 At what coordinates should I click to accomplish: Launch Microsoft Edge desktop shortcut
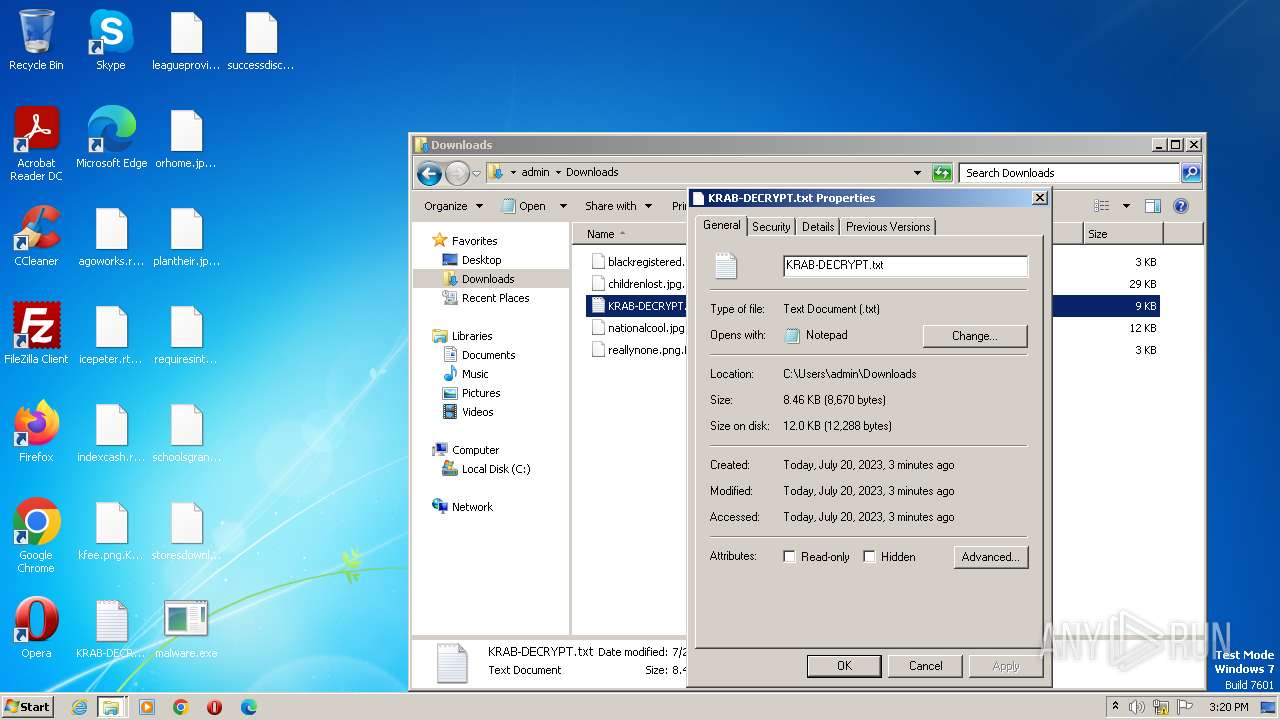[x=111, y=138]
